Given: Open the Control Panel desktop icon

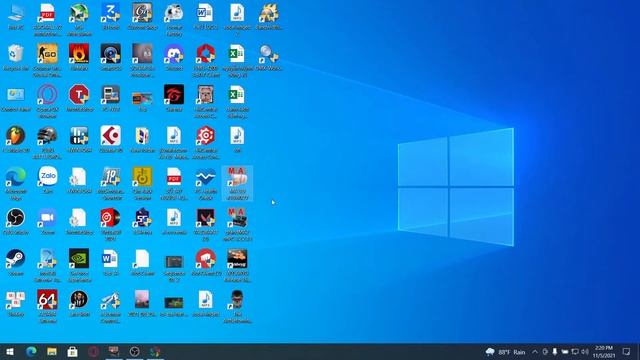Looking at the screenshot, I should pos(16,99).
